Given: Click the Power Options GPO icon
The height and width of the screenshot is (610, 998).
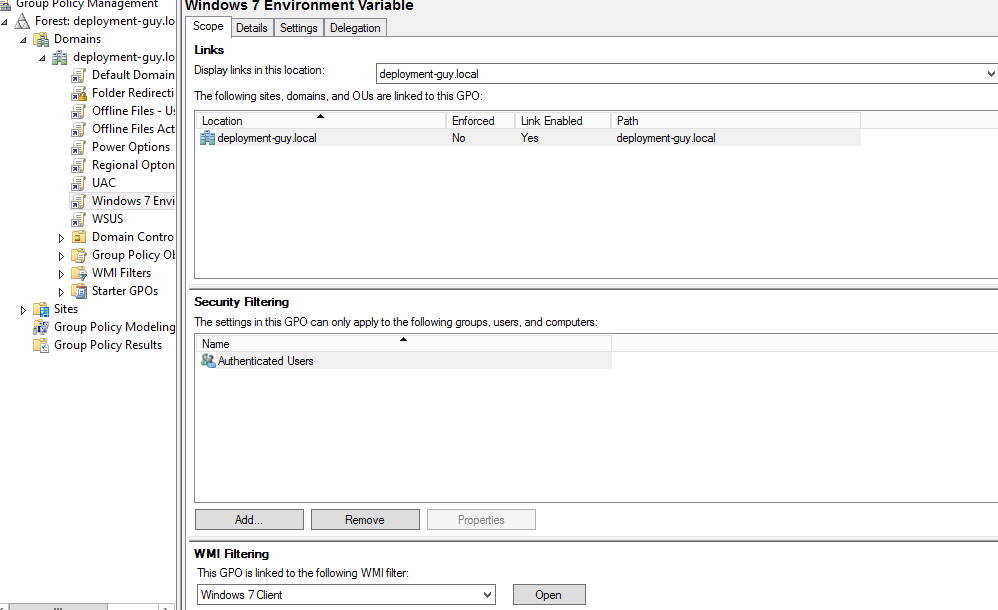Looking at the screenshot, I should [x=79, y=147].
